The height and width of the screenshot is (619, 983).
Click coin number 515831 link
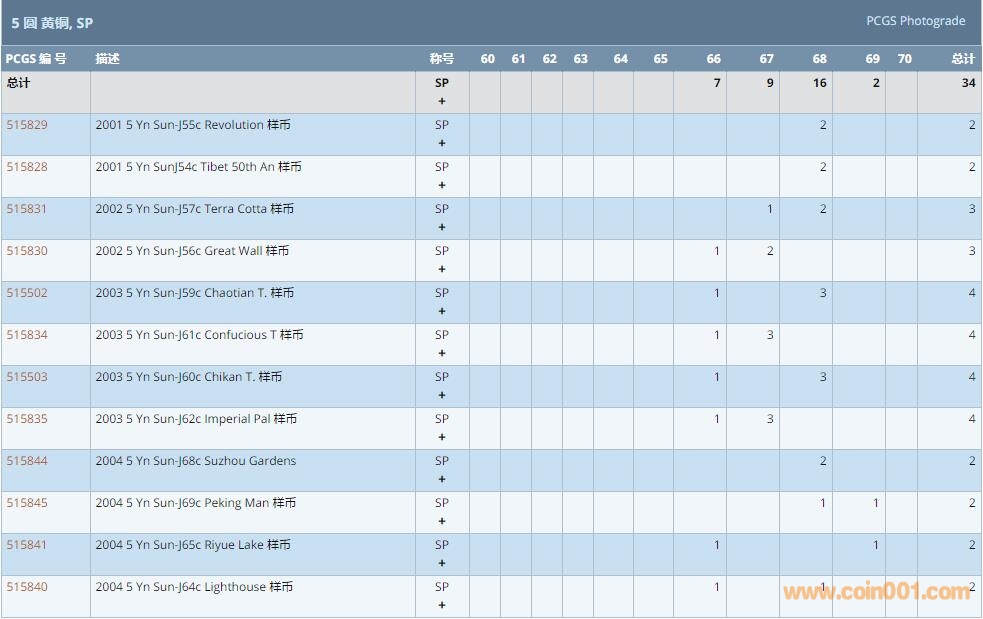click(x=27, y=209)
